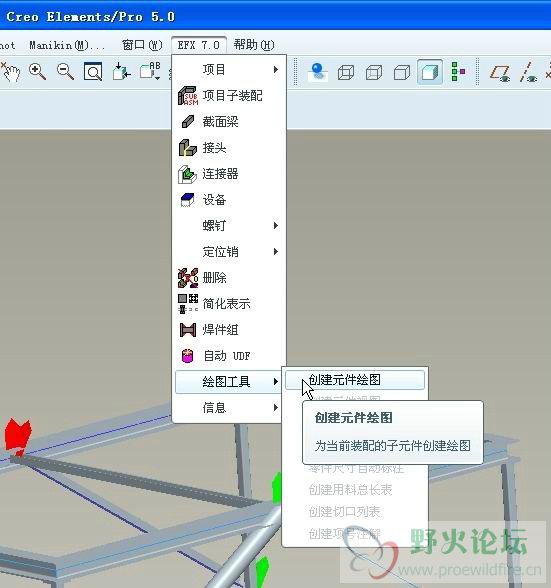Switch to no hidden display icon
The height and width of the screenshot is (588, 551).
(x=402, y=72)
